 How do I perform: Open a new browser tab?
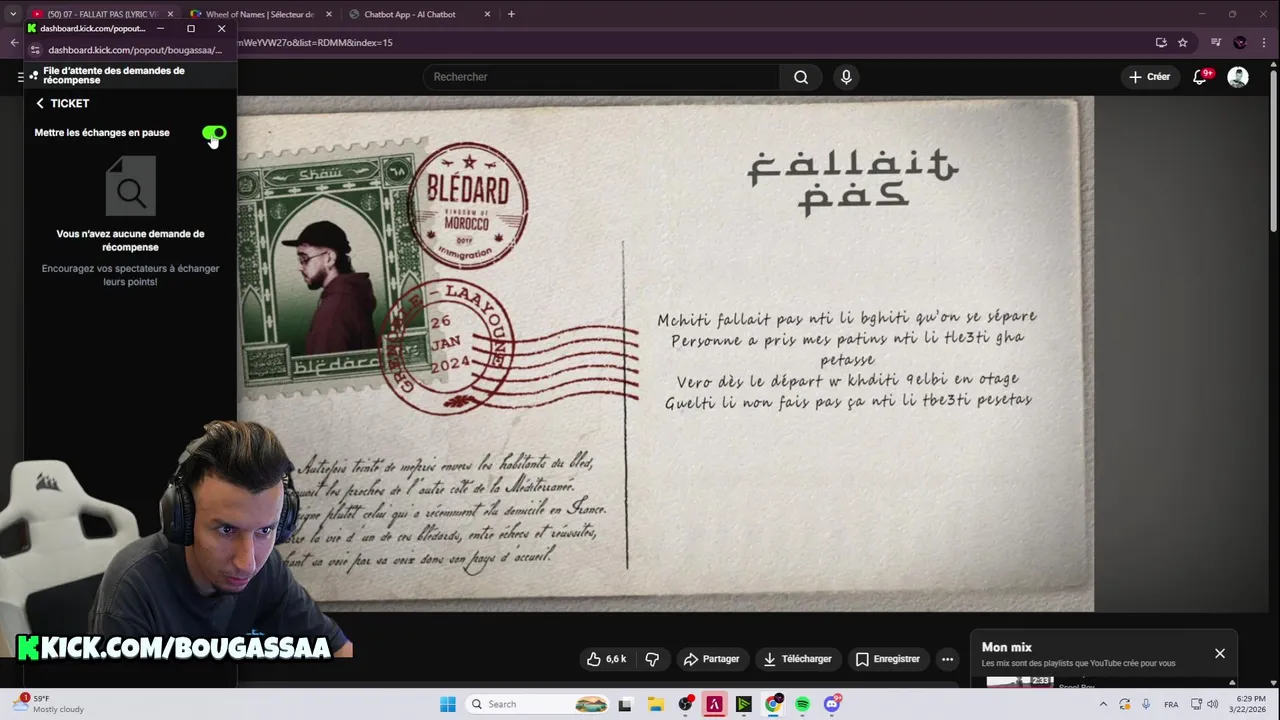(511, 14)
